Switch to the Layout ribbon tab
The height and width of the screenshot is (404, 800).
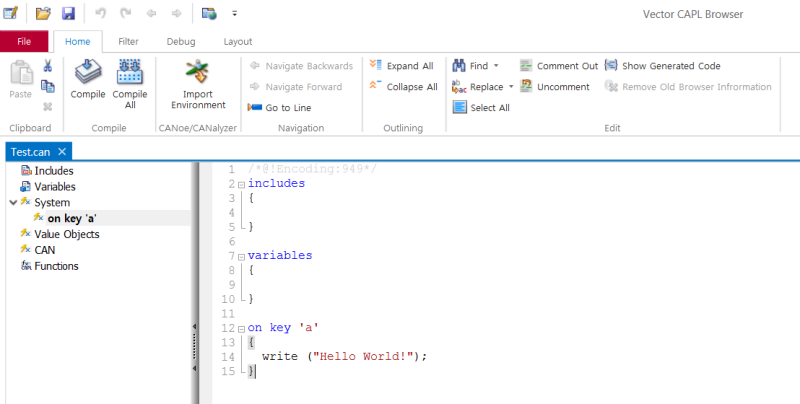[x=238, y=41]
